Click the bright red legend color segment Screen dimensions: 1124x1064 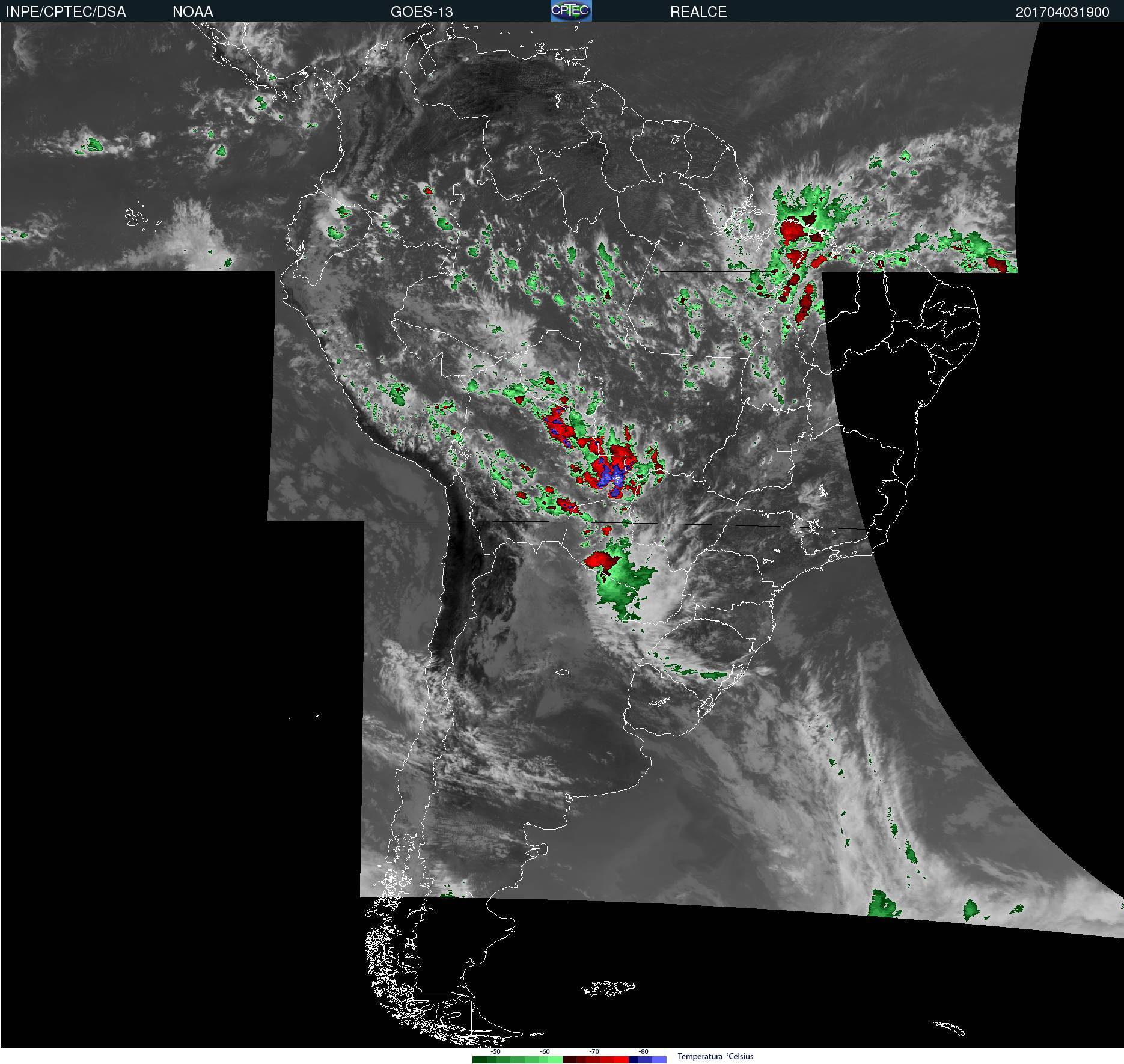click(622, 1060)
